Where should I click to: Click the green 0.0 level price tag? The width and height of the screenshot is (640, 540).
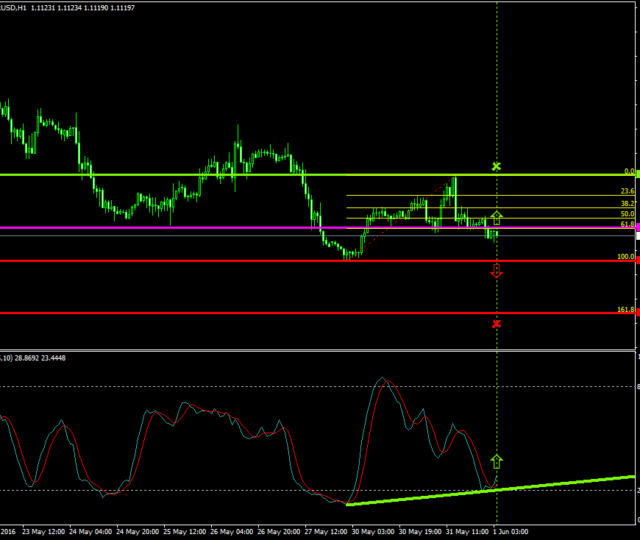tap(637, 174)
